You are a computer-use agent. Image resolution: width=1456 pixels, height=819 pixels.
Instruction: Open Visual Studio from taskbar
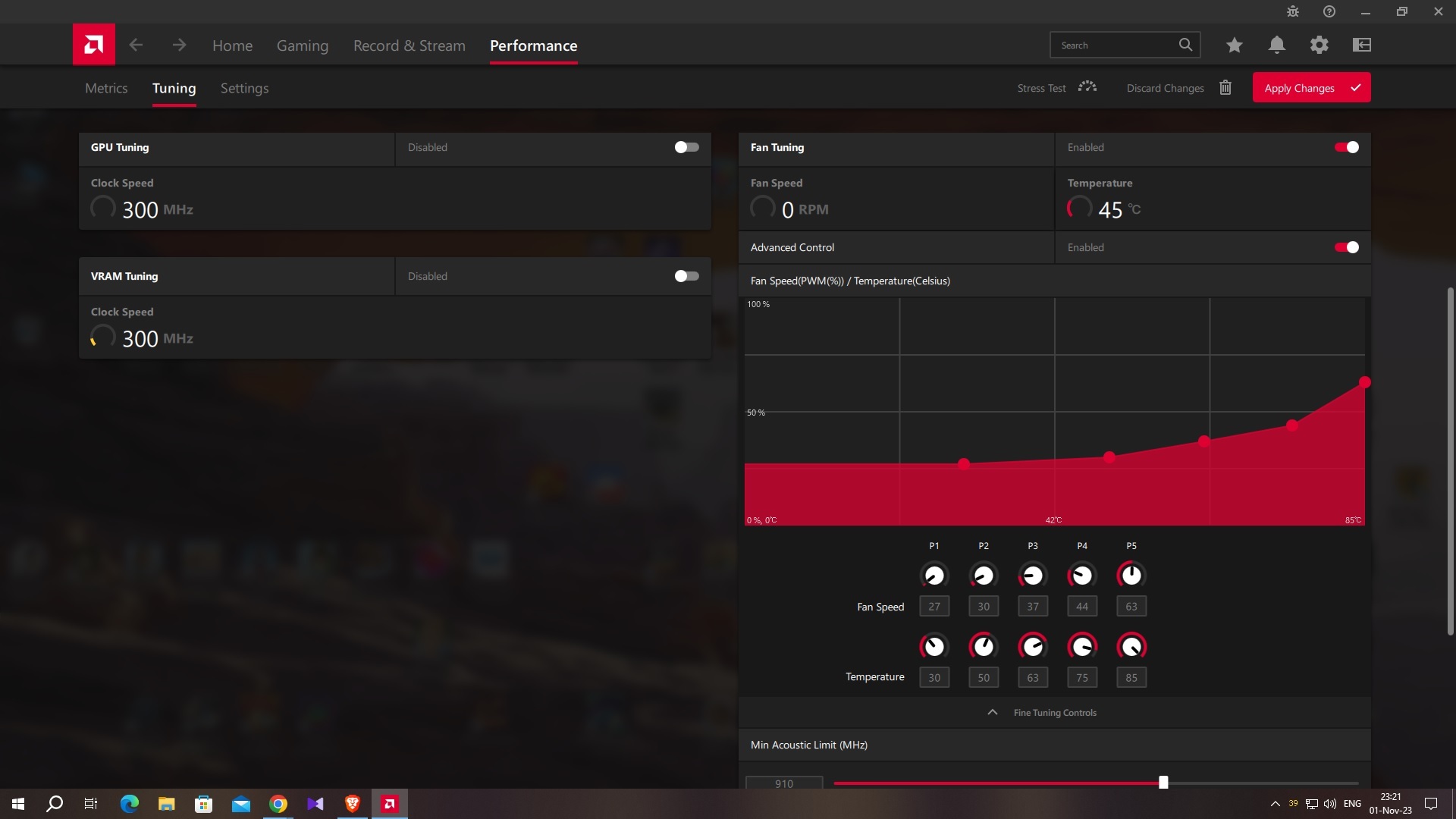point(315,804)
